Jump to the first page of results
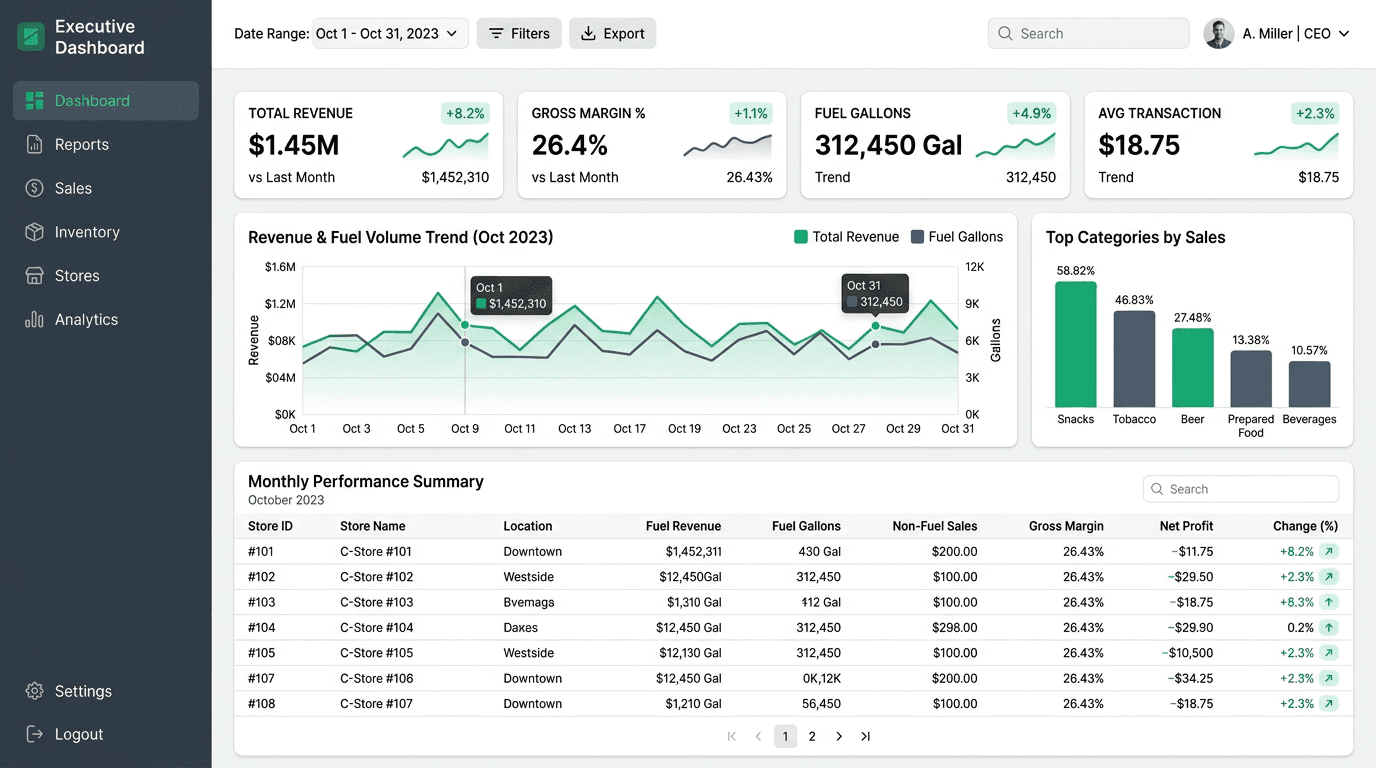The height and width of the screenshot is (768, 1376). pos(732,737)
